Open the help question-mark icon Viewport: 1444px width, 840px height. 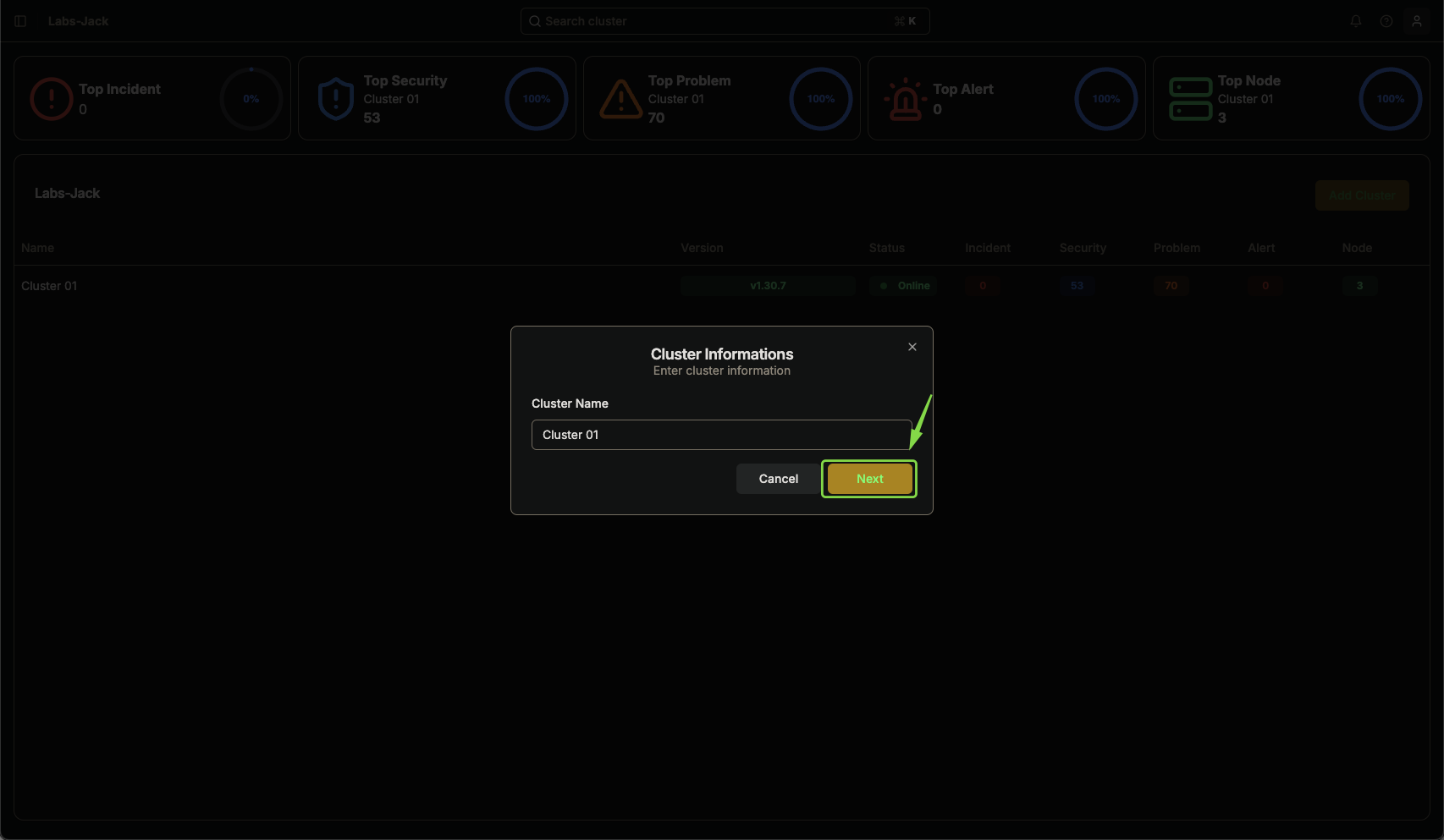click(1386, 21)
